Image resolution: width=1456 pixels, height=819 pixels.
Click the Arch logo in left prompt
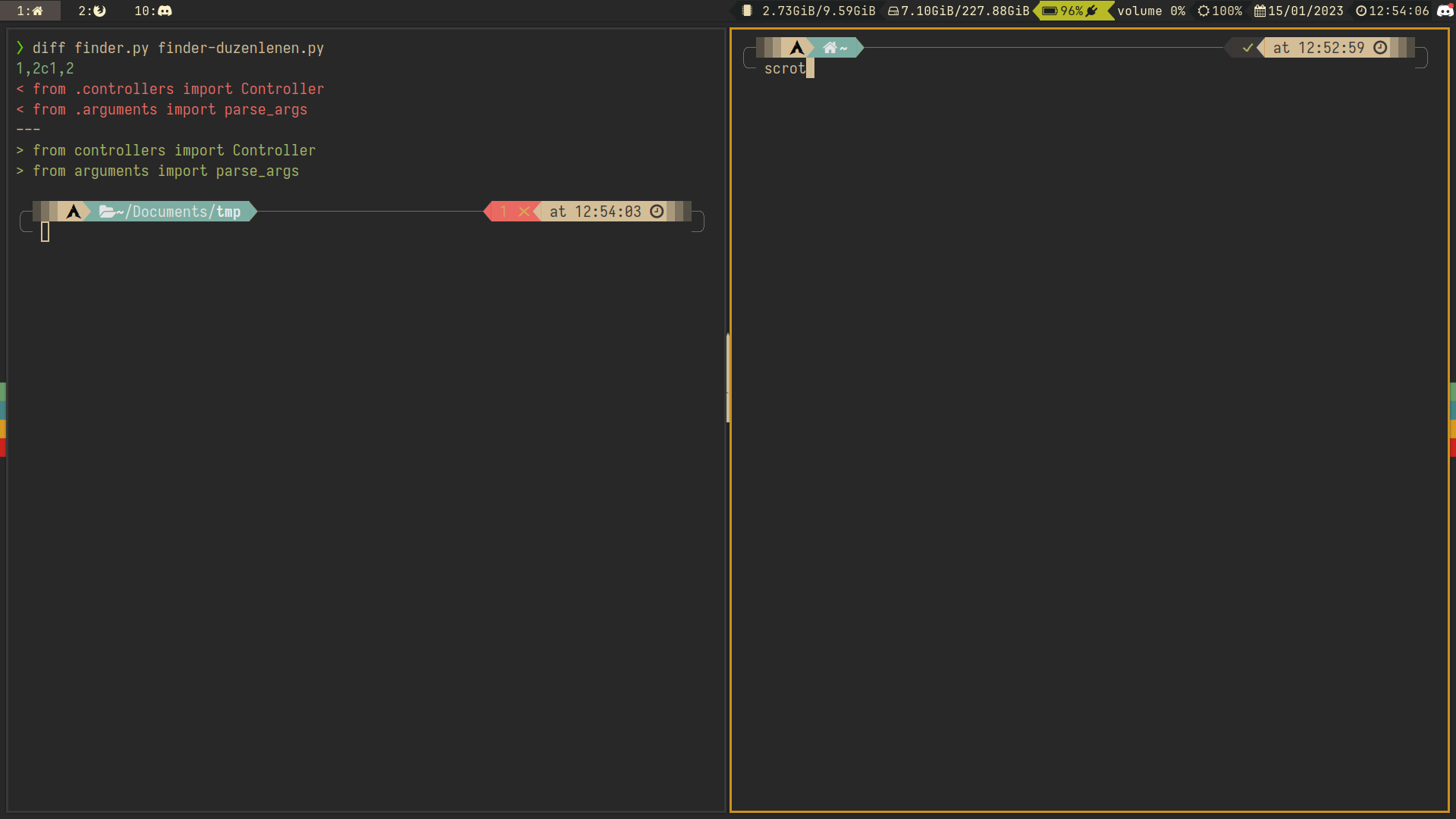(x=74, y=212)
